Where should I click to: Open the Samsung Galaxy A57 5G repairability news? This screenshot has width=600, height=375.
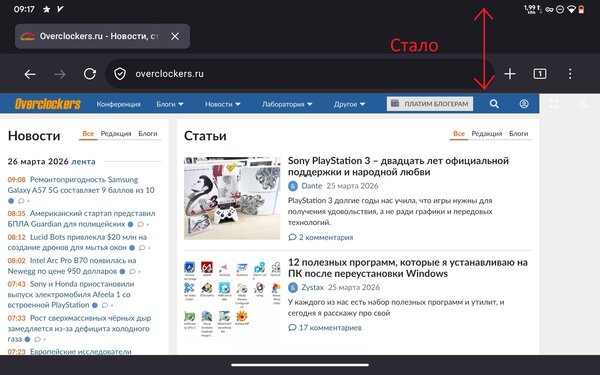point(81,185)
